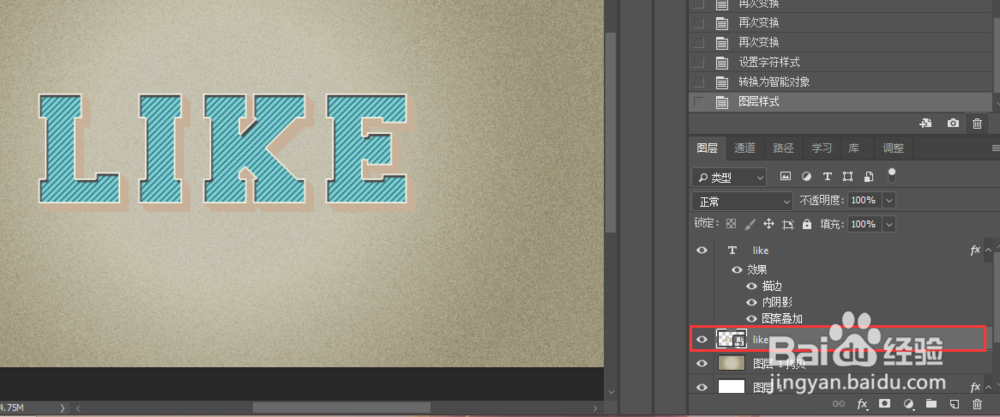Click the 填充 fill value field
Screen dimensions: 1000x417
point(864,224)
